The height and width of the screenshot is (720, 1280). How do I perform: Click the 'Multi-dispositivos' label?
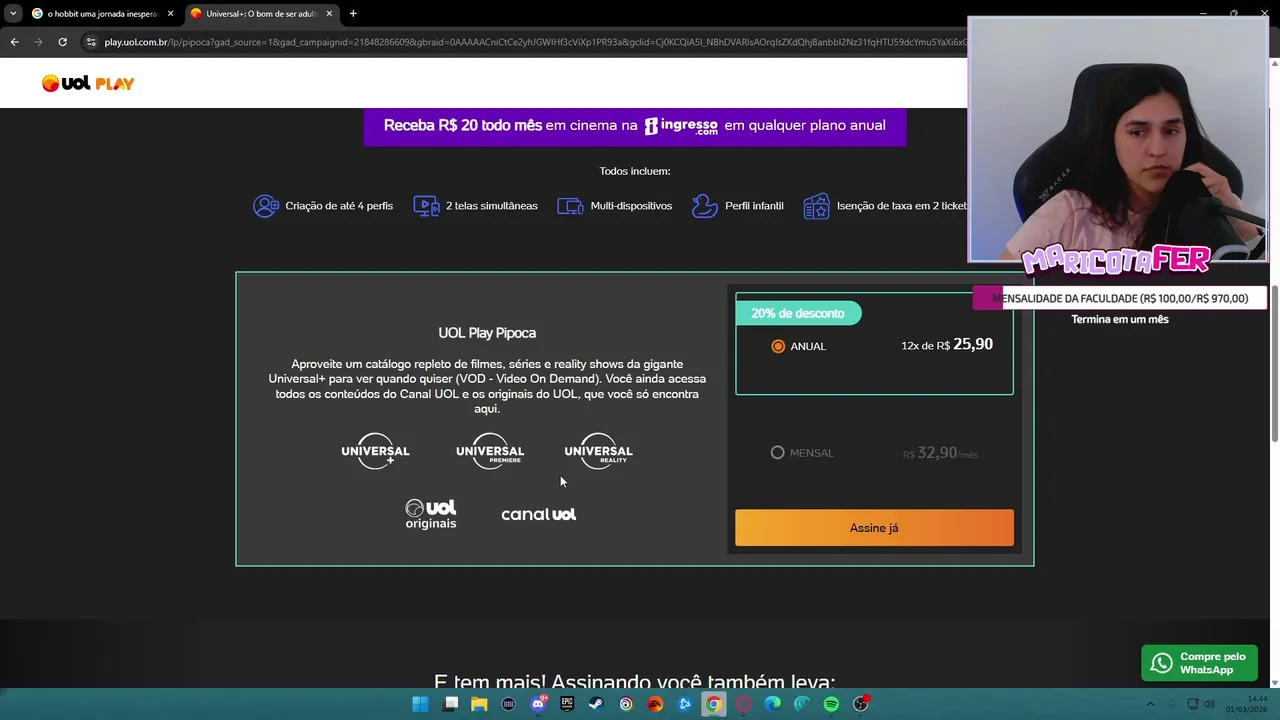pos(631,206)
